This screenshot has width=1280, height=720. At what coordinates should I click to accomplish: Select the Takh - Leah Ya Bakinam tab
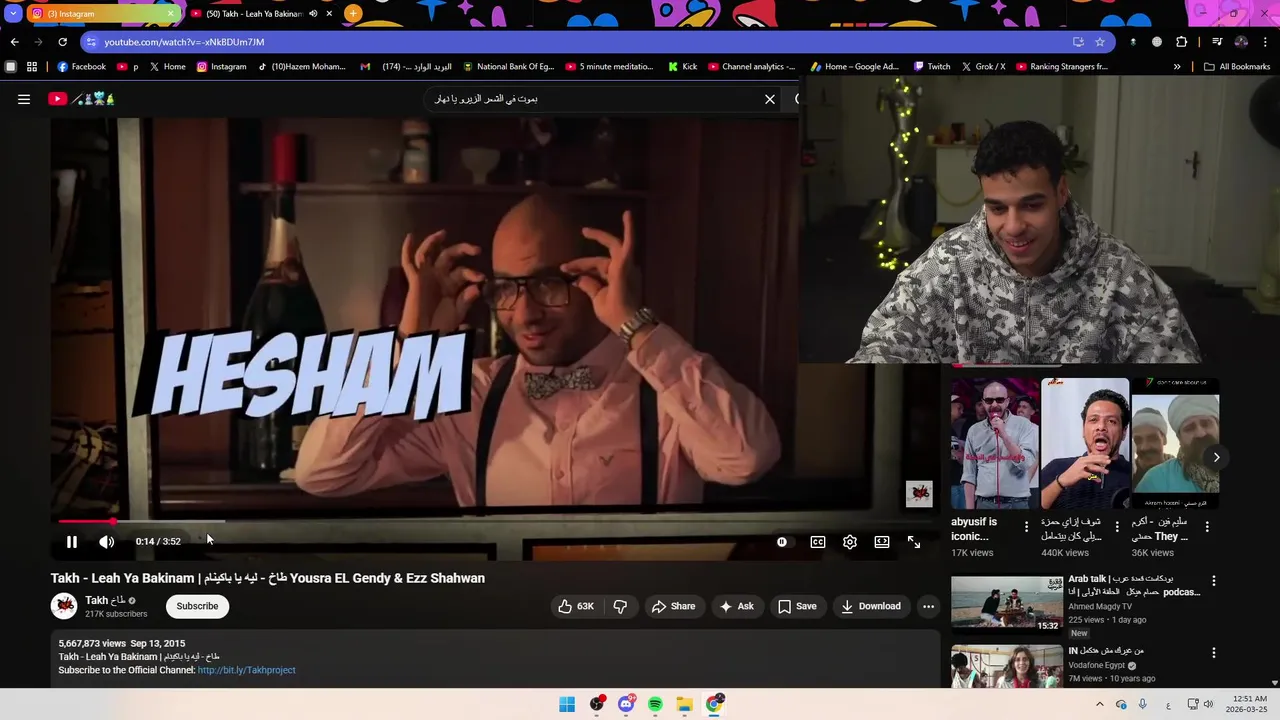pyautogui.click(x=253, y=14)
